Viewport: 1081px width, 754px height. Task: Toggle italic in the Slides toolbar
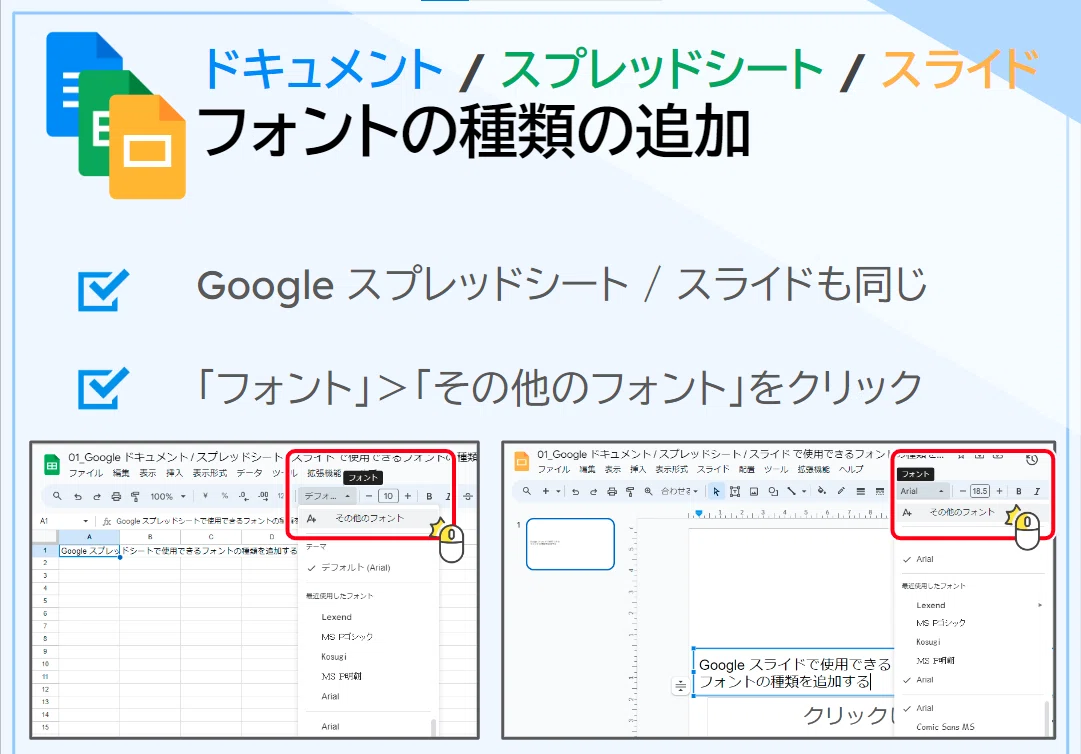pos(1036,491)
